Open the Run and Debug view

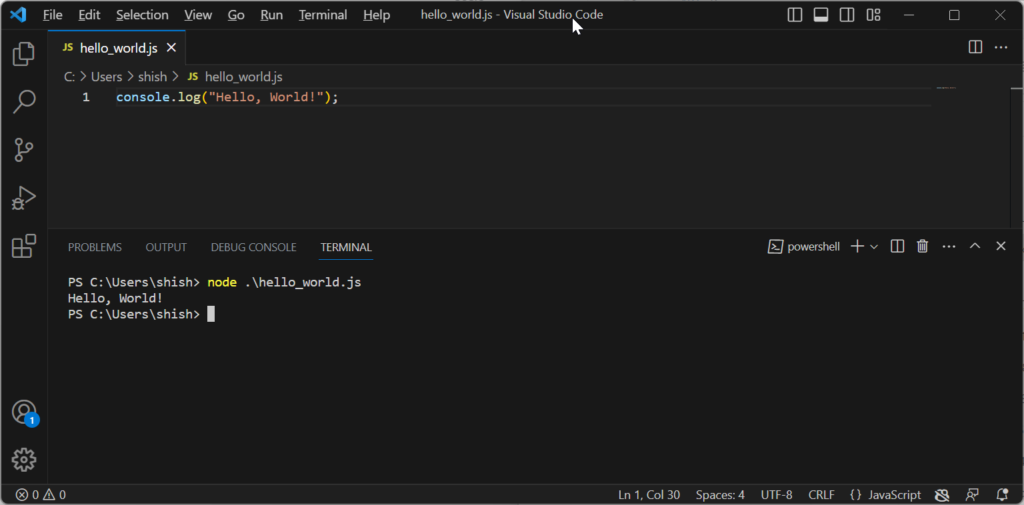click(24, 198)
